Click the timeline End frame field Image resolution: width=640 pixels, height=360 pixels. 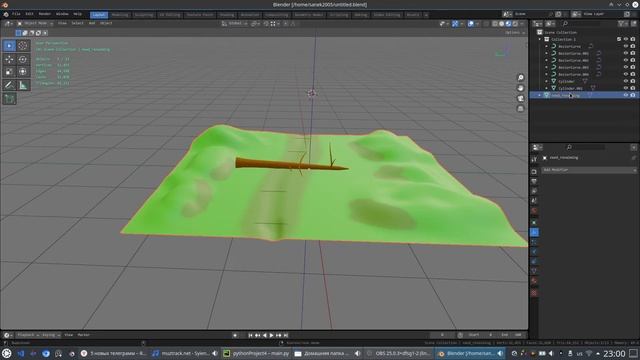[x=512, y=335]
